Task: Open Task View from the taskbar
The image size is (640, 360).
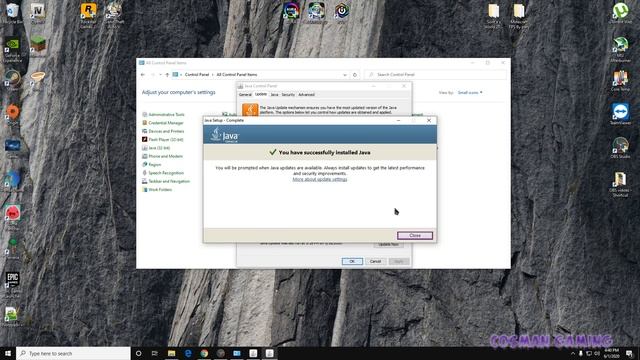Action: [x=155, y=353]
